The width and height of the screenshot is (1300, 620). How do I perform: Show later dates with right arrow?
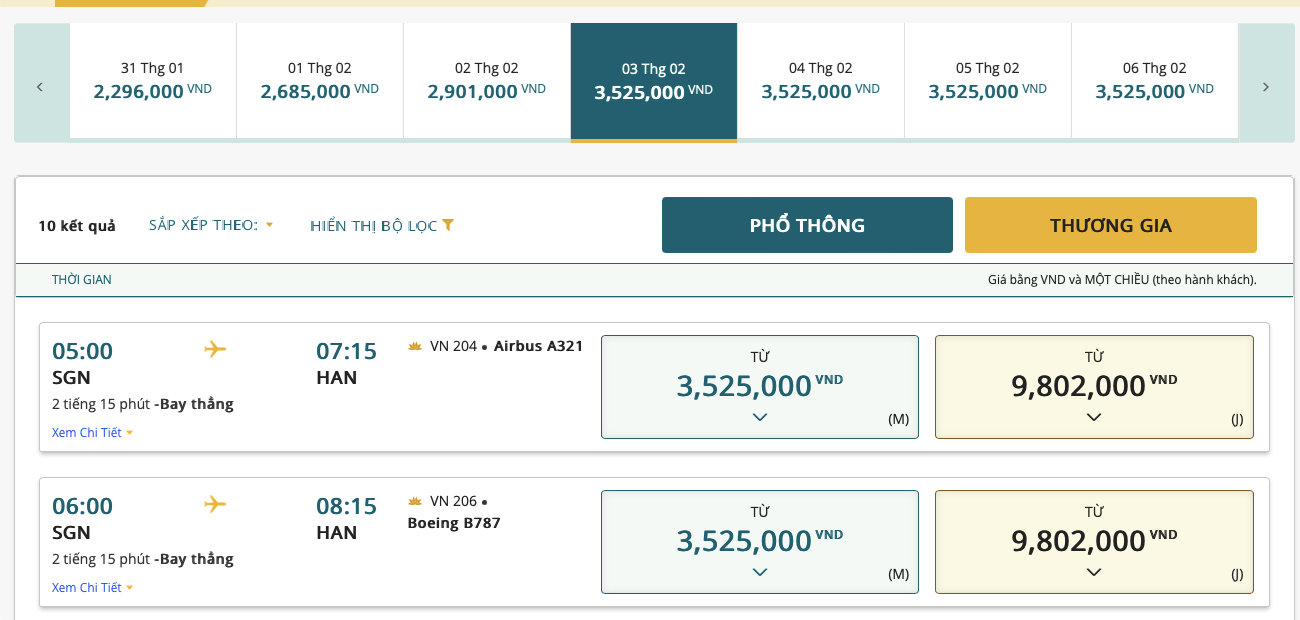(1265, 87)
